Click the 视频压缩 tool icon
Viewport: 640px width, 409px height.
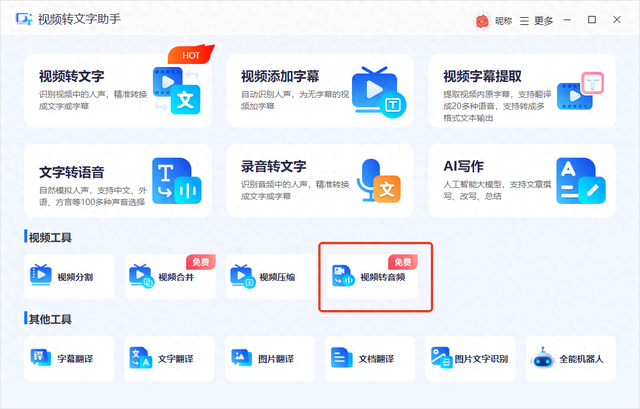click(243, 276)
